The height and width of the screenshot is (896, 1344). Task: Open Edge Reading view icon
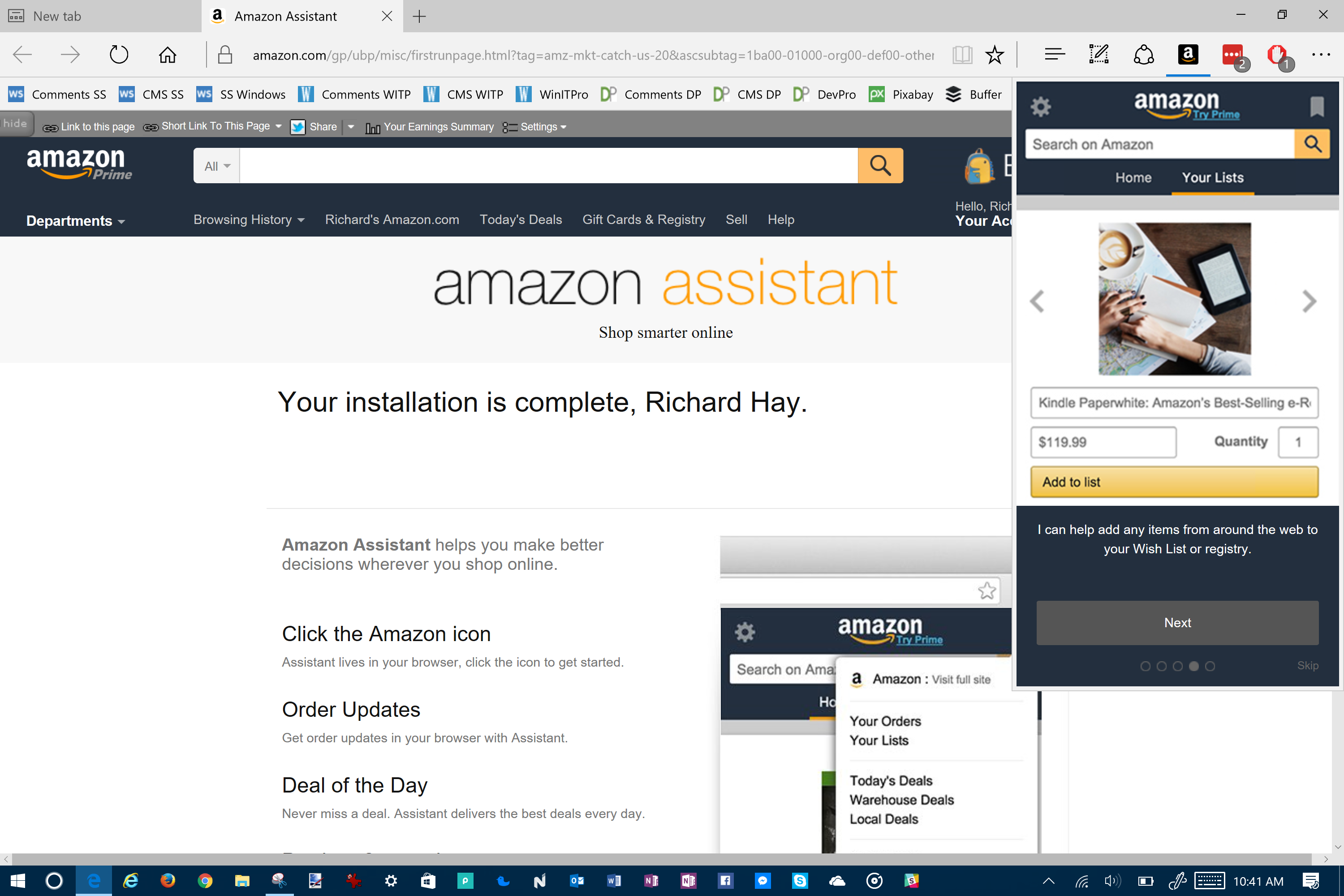pyautogui.click(x=962, y=55)
